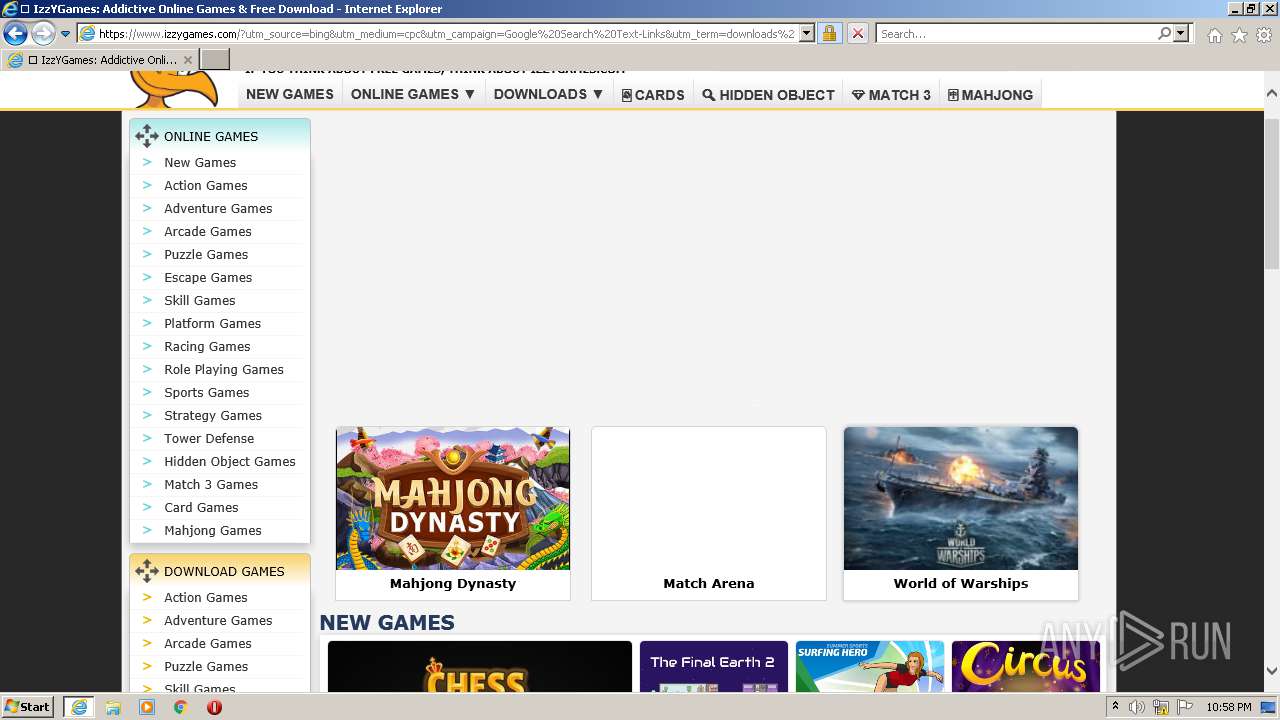The width and height of the screenshot is (1280, 720).
Task: Open the search provider dropdown arrow
Action: [1181, 33]
